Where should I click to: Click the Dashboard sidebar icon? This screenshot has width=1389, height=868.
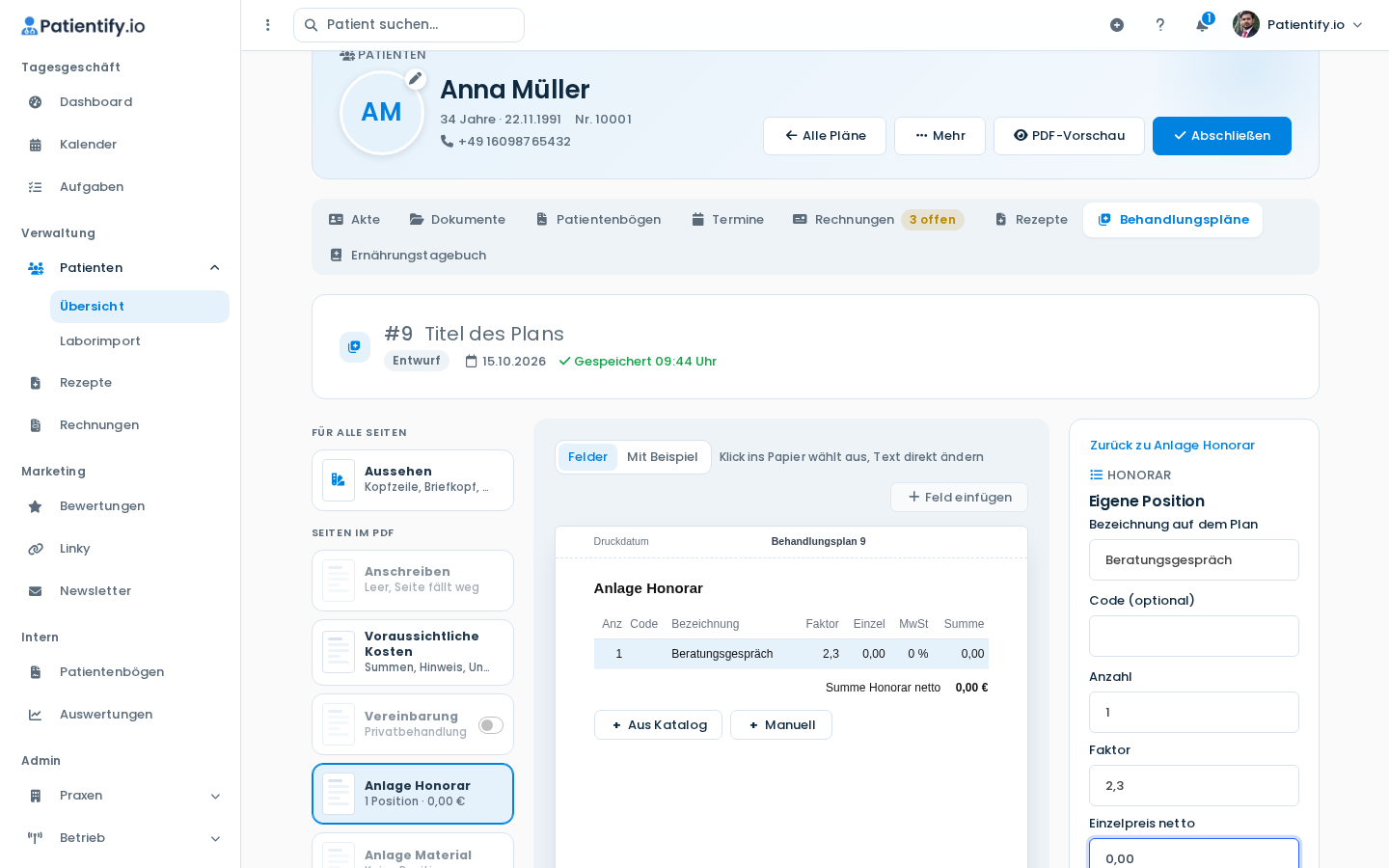[x=36, y=102]
